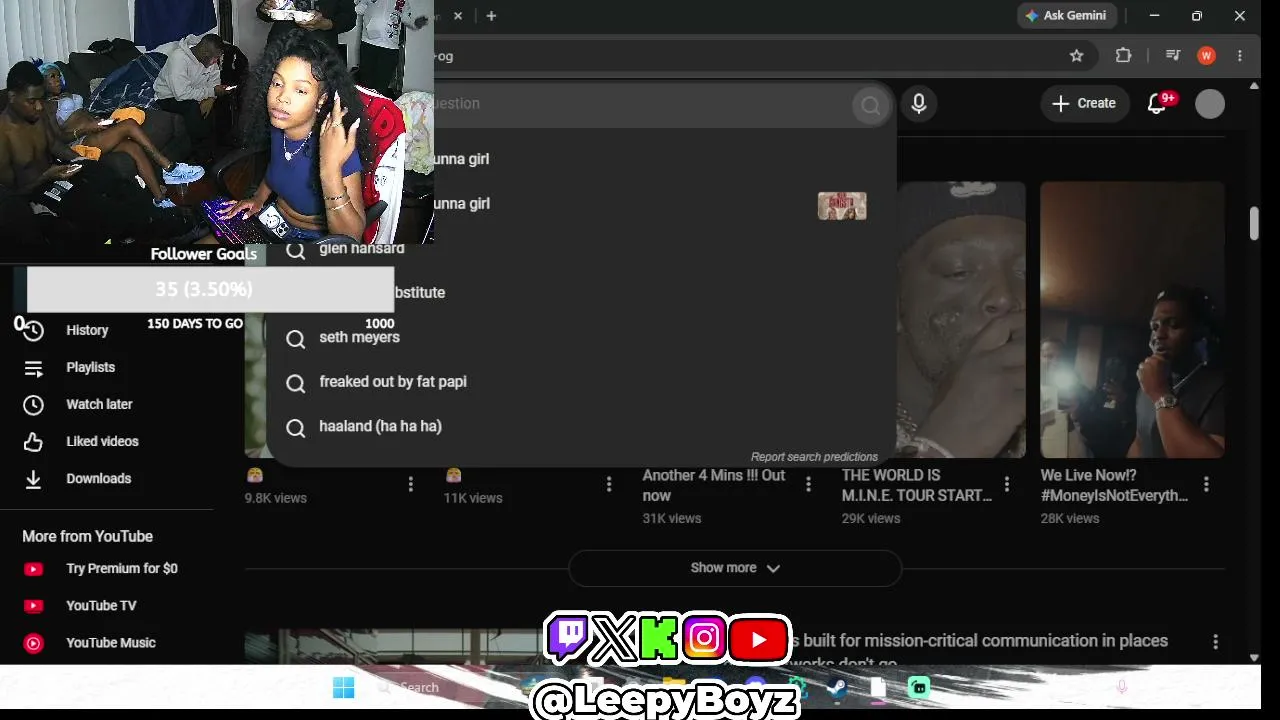Open the green app icon on taskbar
Image resolution: width=1280 pixels, height=720 pixels.
click(919, 687)
